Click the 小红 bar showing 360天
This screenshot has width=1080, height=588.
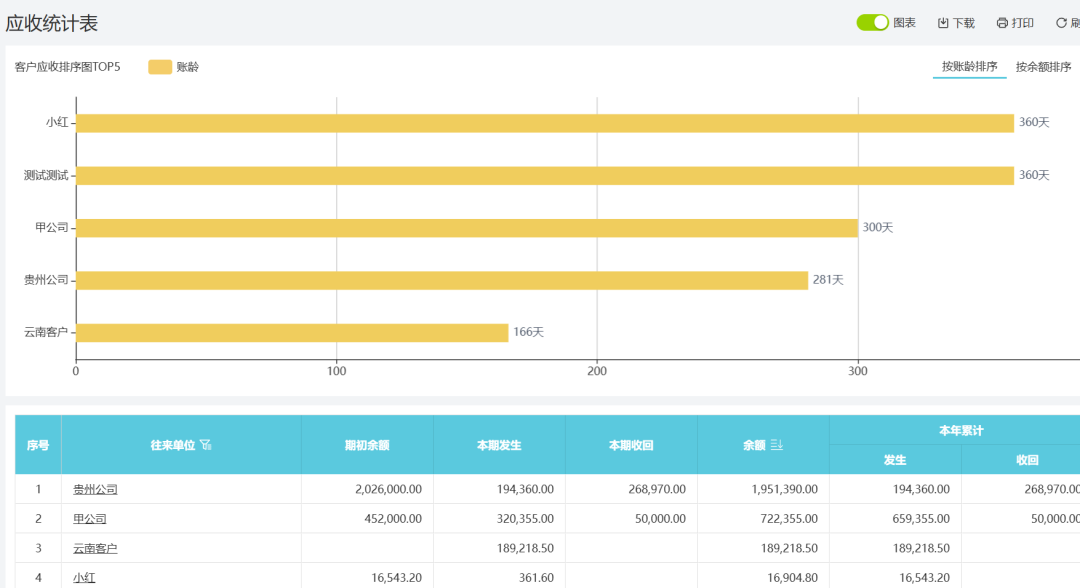545,123
